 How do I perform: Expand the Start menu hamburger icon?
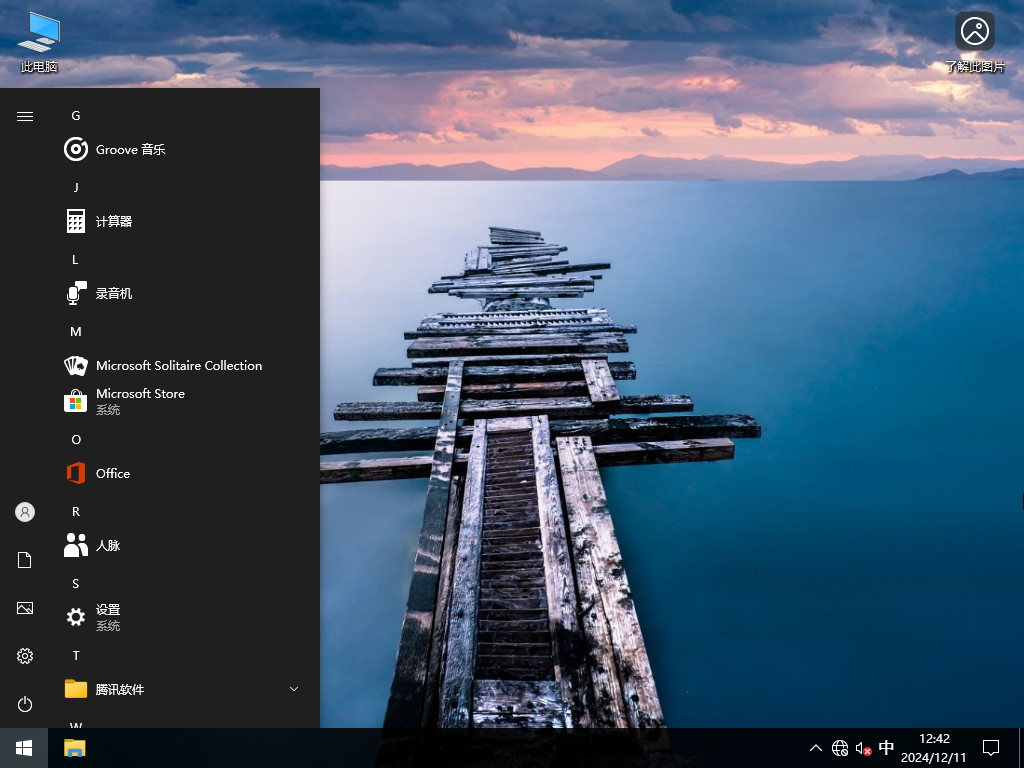click(24, 115)
